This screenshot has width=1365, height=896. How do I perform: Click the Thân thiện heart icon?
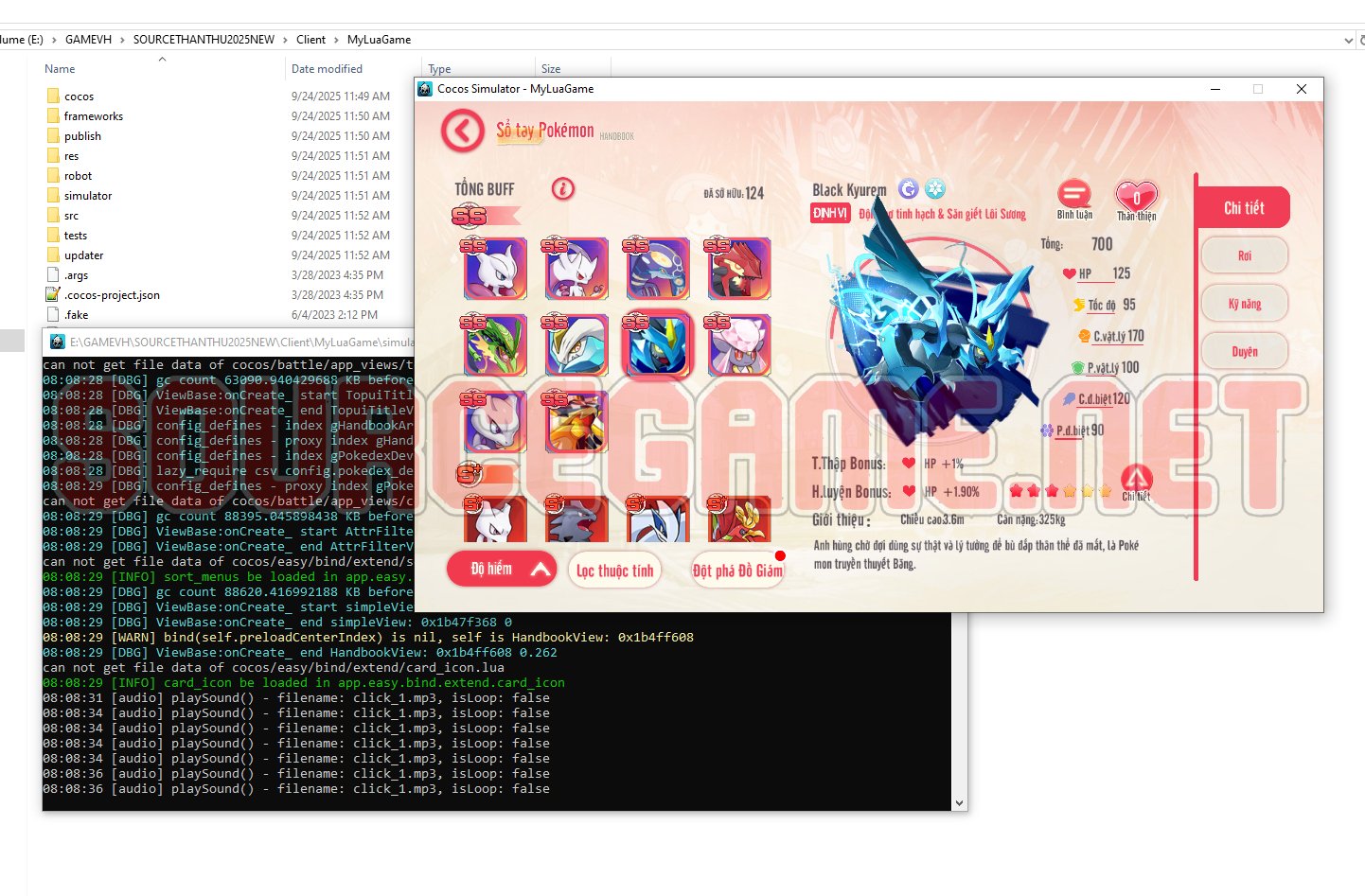[x=1136, y=197]
